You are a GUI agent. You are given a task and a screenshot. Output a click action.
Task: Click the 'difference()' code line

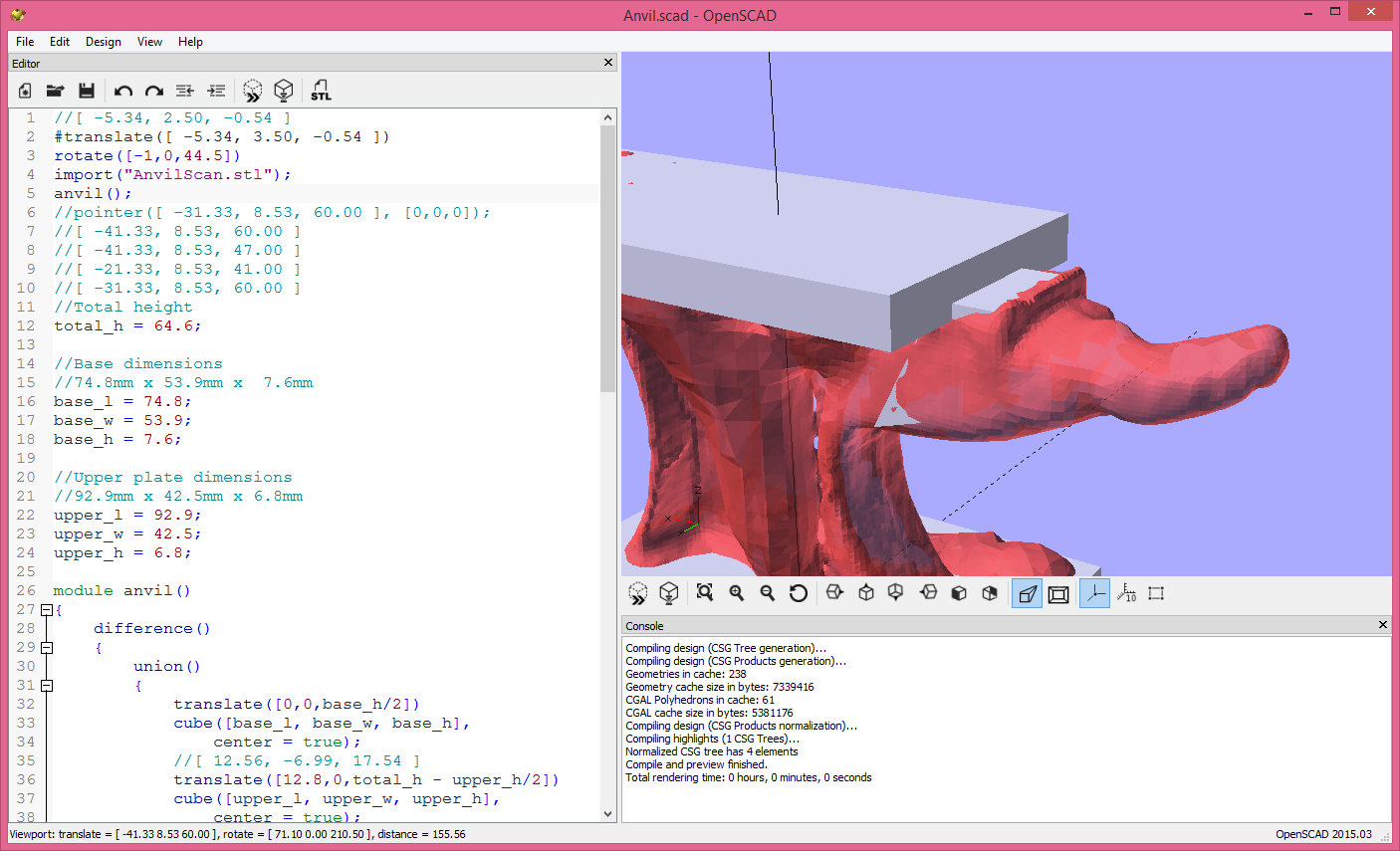pos(152,629)
